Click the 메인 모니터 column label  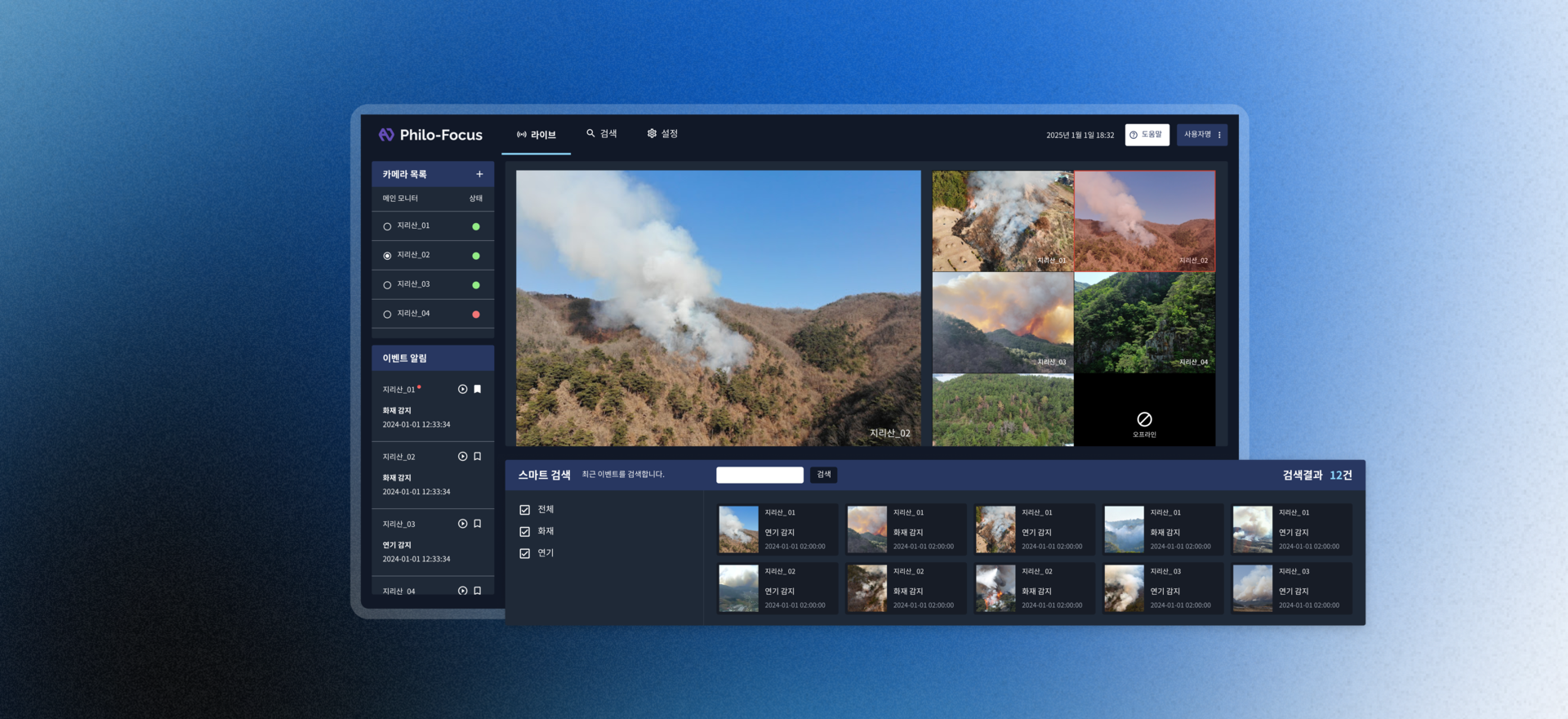click(x=400, y=199)
